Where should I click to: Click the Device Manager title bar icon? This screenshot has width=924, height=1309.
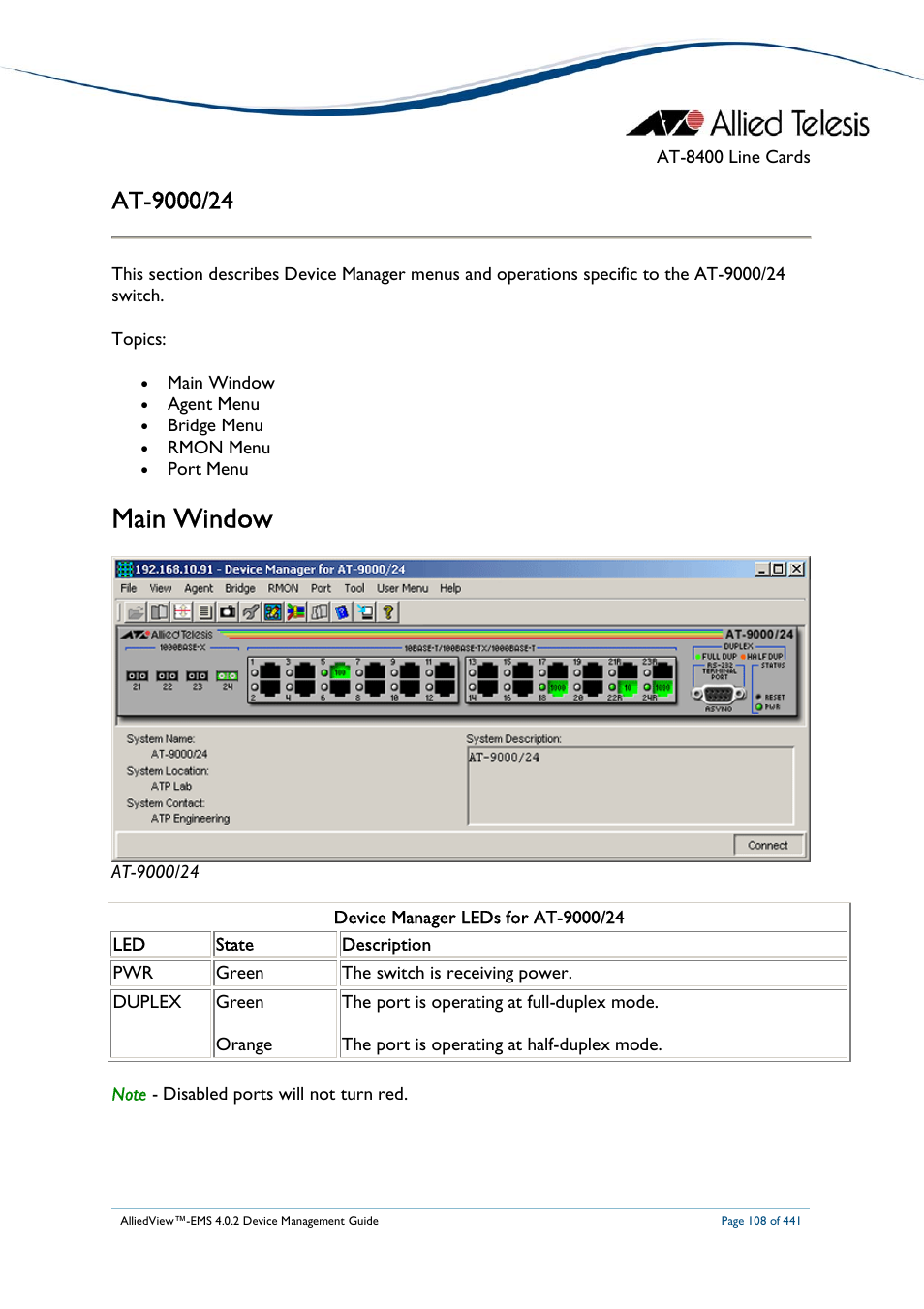pos(124,569)
